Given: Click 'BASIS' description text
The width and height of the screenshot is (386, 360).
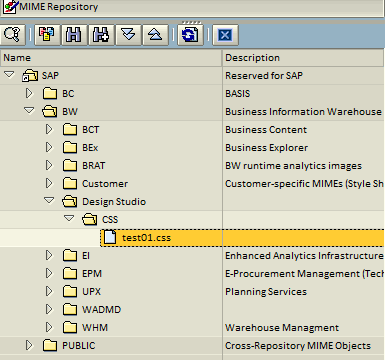Looking at the screenshot, I should [238, 94].
